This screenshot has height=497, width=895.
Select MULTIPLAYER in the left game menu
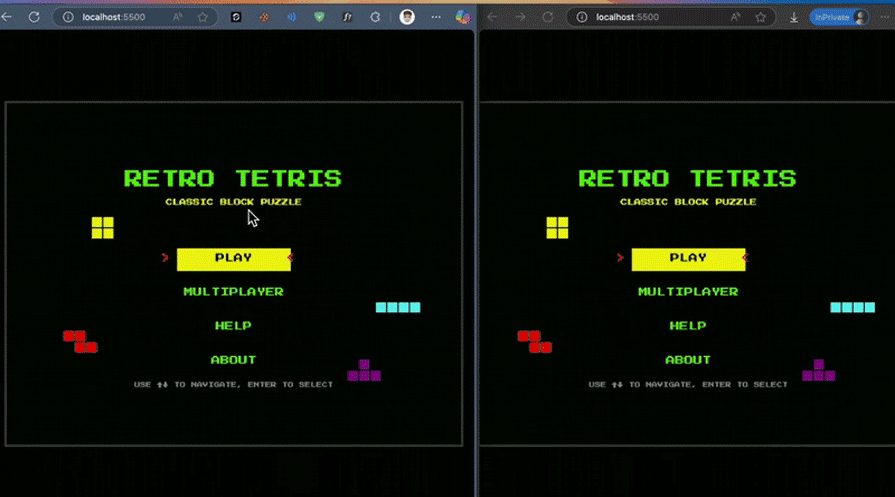tap(233, 292)
